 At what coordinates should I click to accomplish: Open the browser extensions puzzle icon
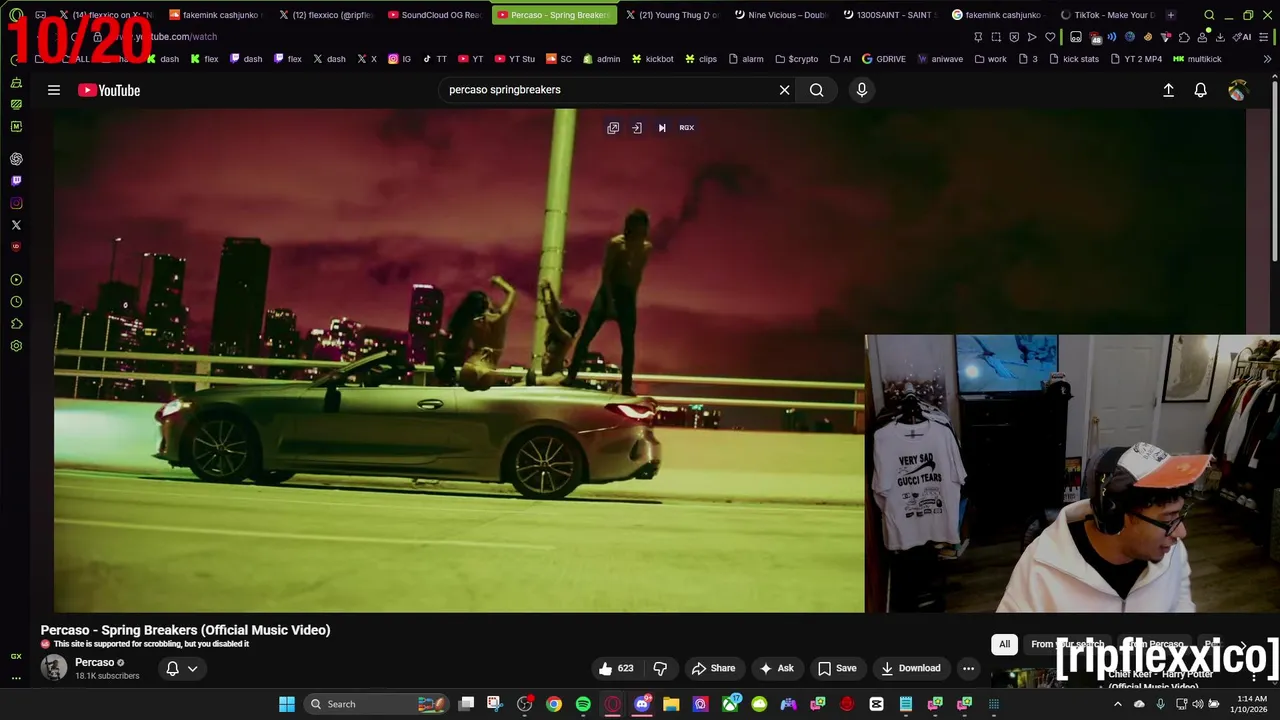pyautogui.click(x=1184, y=37)
